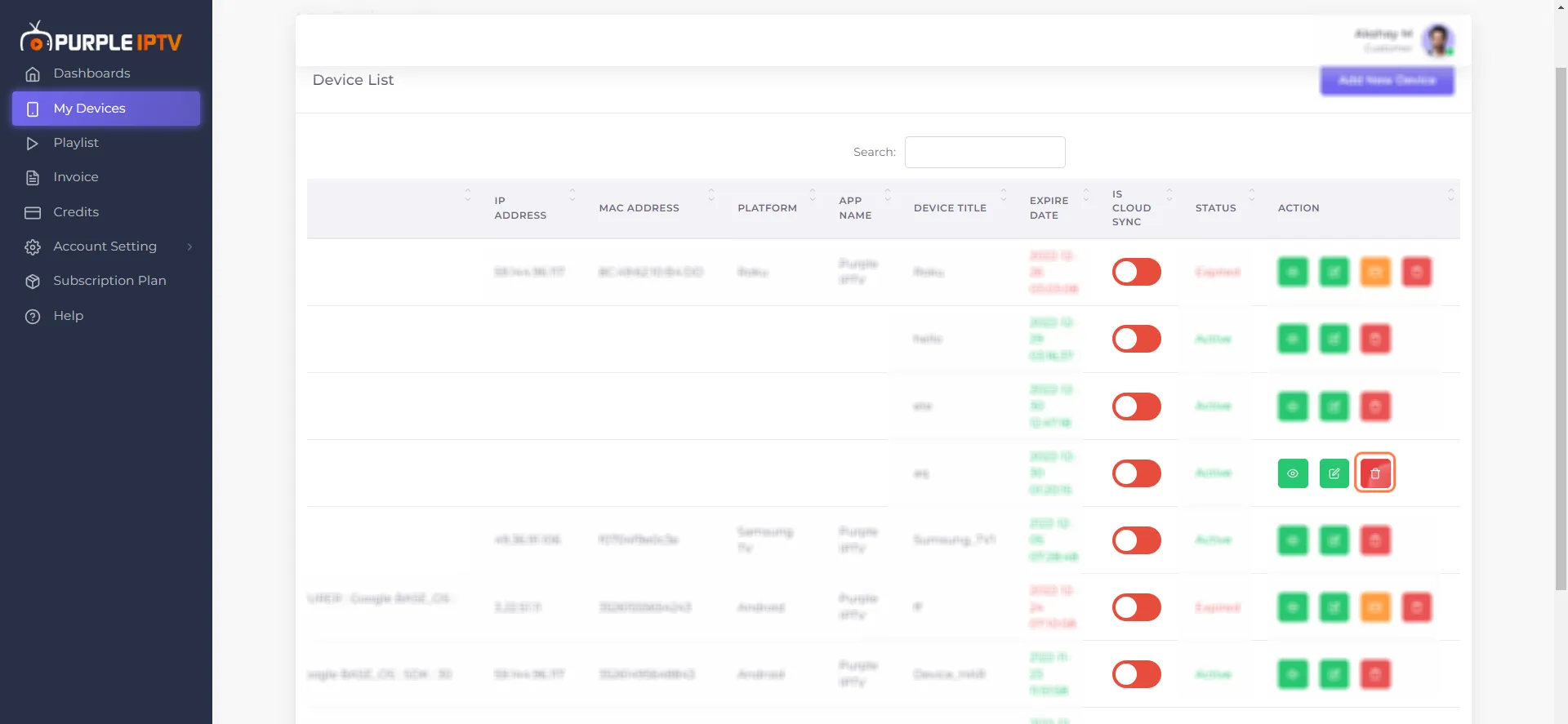This screenshot has width=1568, height=724.
Task: Click the Purple IPTV logo
Action: [101, 38]
